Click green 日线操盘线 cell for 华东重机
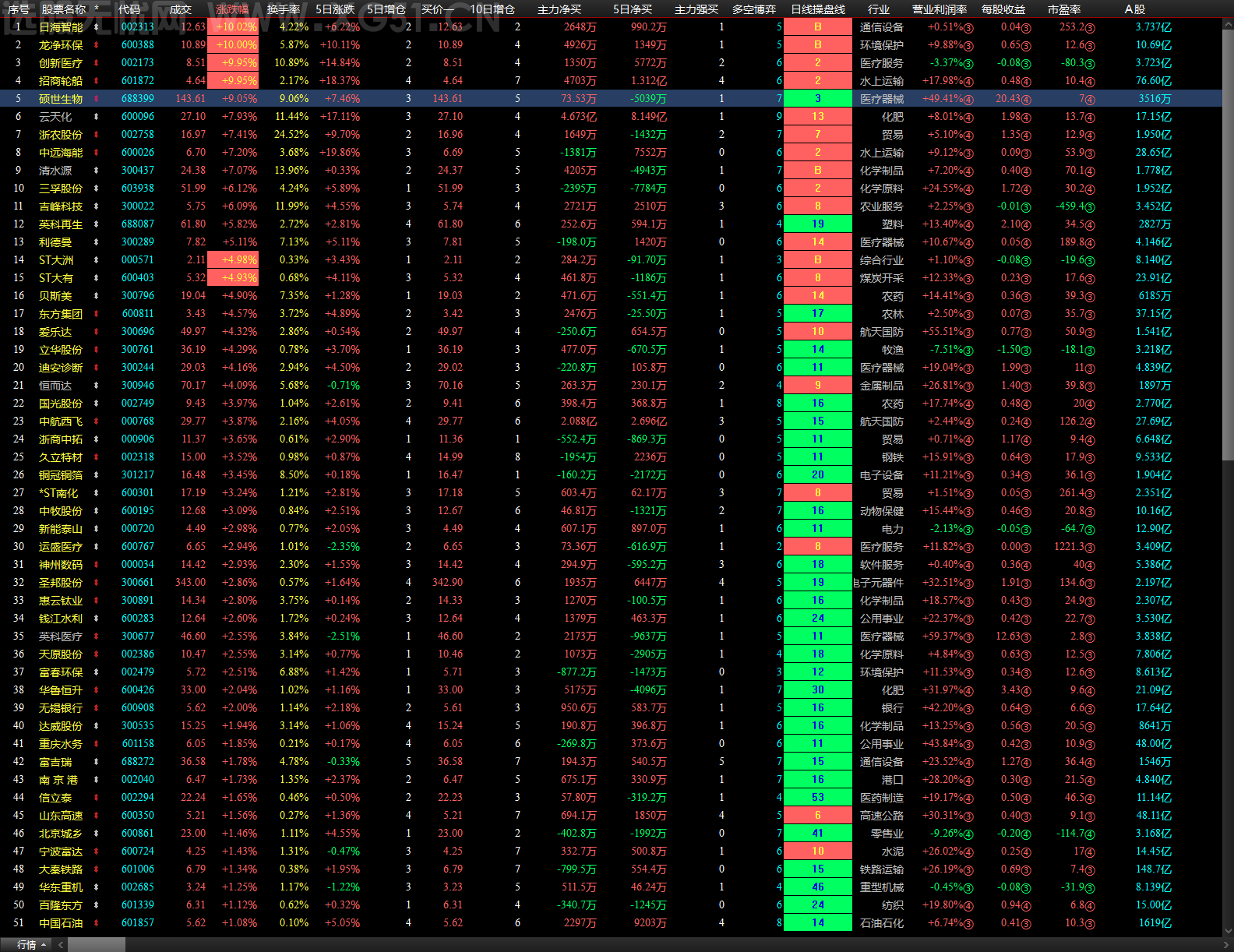 pos(817,887)
